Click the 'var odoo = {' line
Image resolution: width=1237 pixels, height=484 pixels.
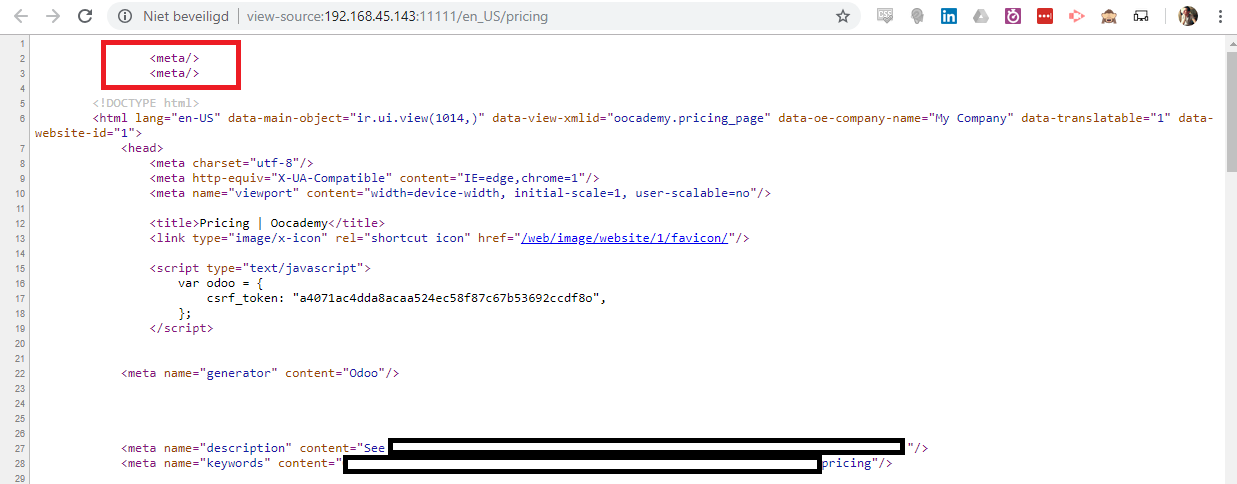(219, 283)
